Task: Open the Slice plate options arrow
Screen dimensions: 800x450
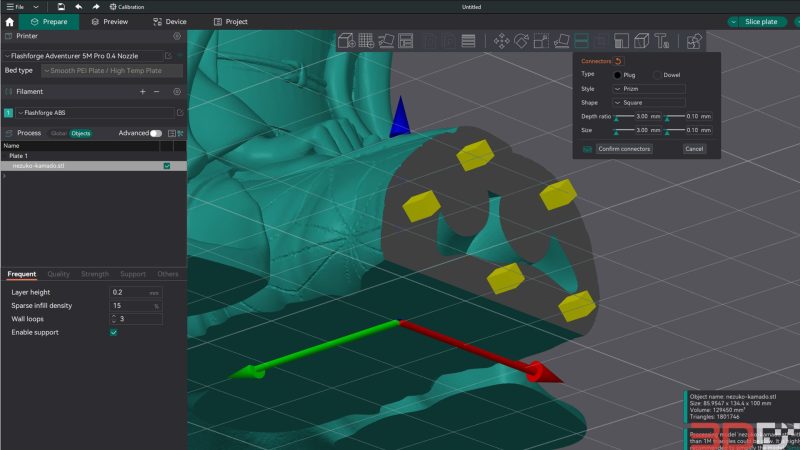Action: pyautogui.click(x=733, y=21)
